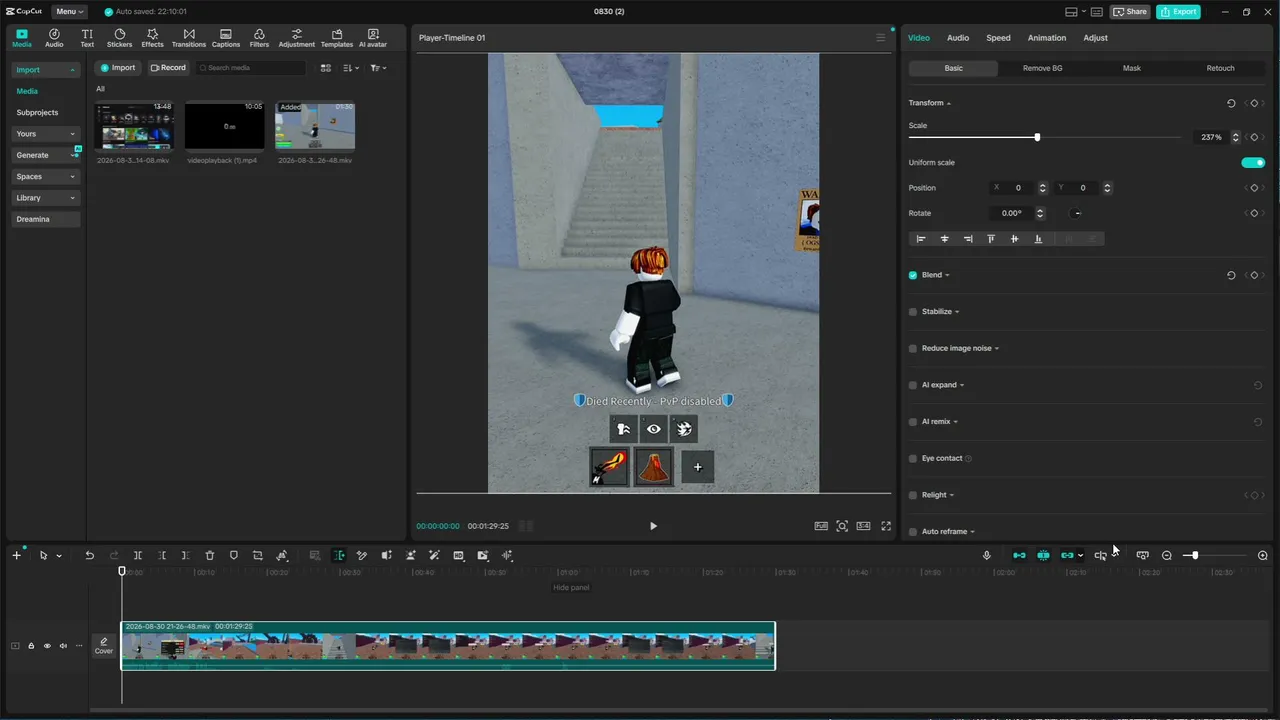The width and height of the screenshot is (1280, 720).
Task: Enable the Eye contact checkbox
Action: pos(913,458)
